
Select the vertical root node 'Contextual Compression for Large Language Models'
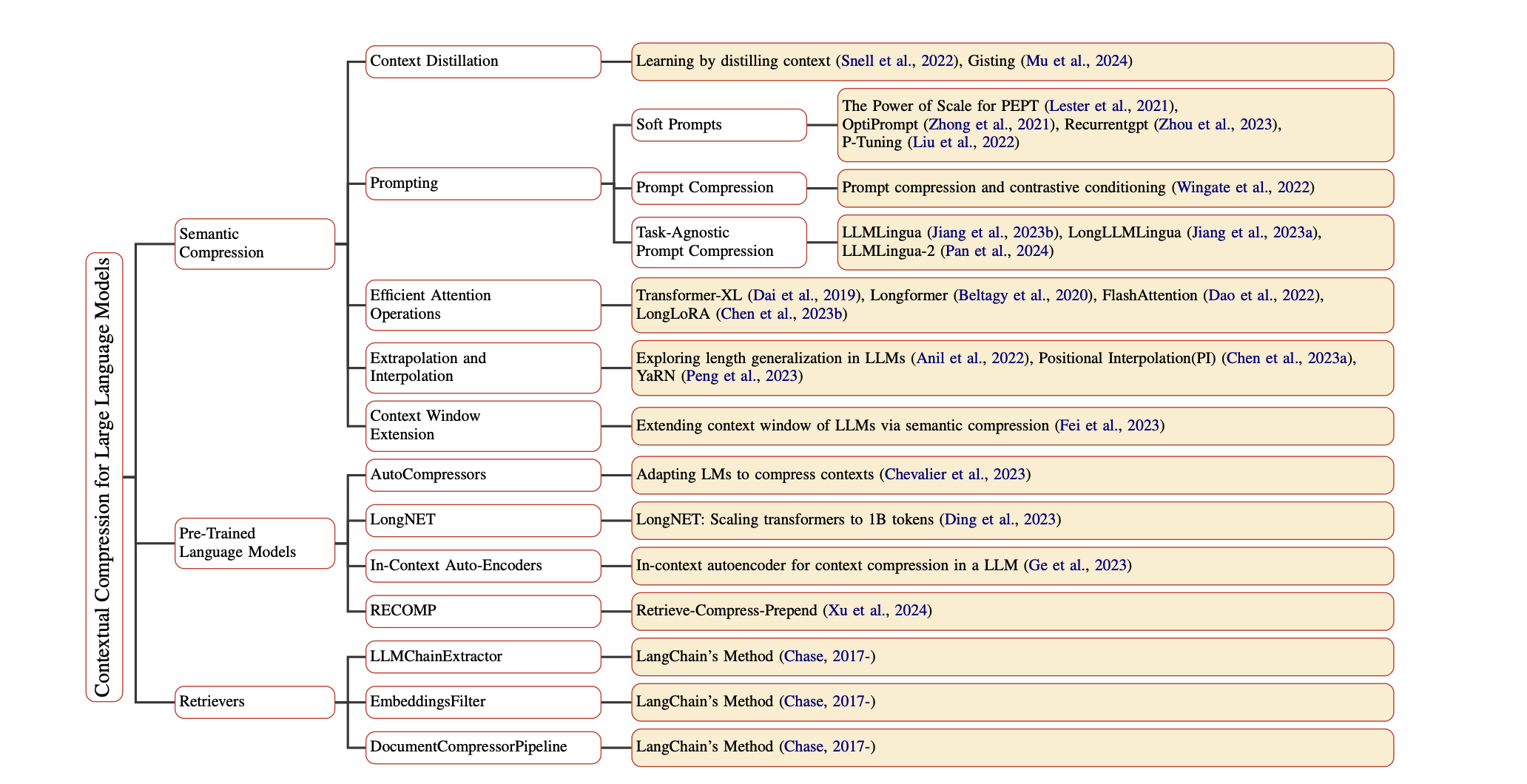pyautogui.click(x=104, y=477)
